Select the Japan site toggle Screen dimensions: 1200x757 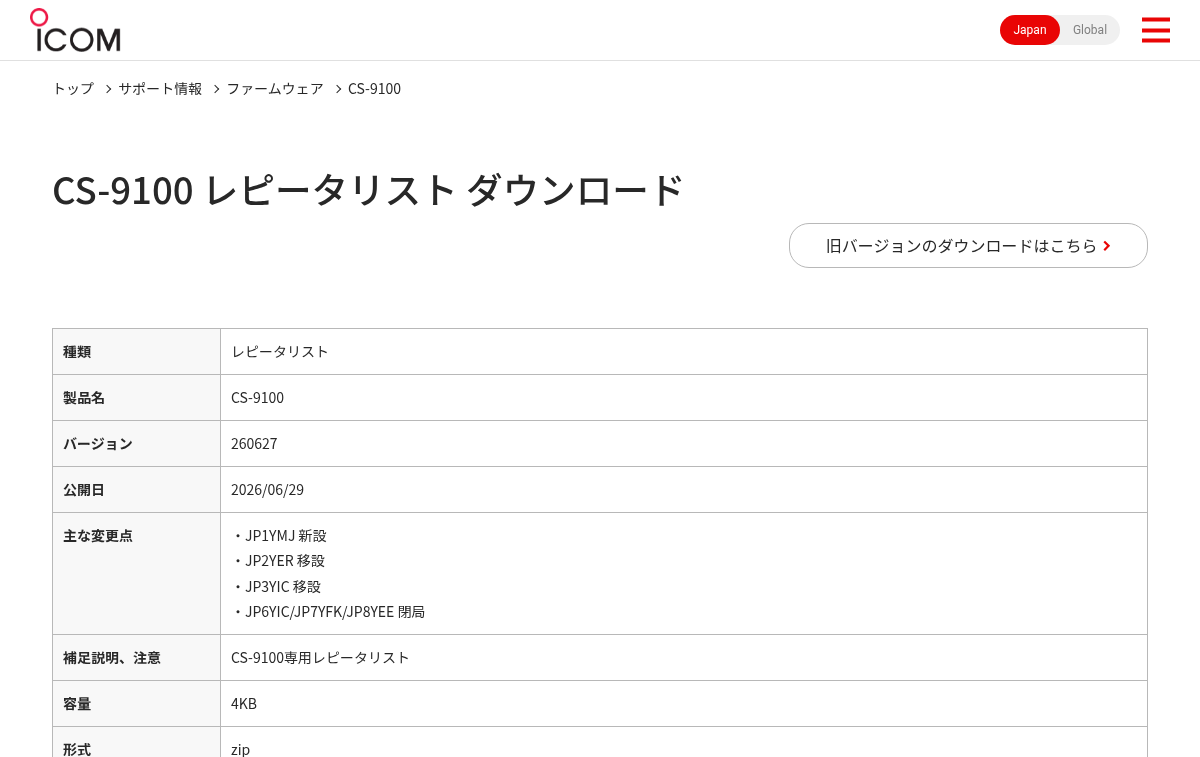pyautogui.click(x=1030, y=30)
